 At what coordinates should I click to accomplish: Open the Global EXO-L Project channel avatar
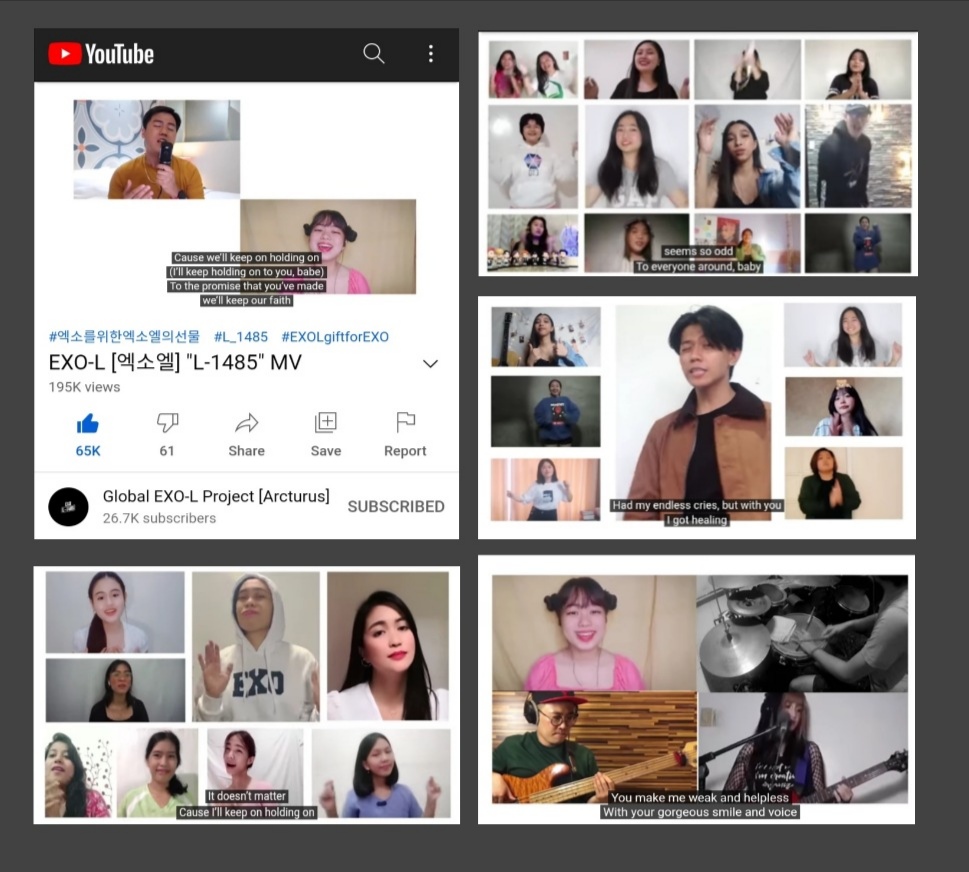coord(68,507)
